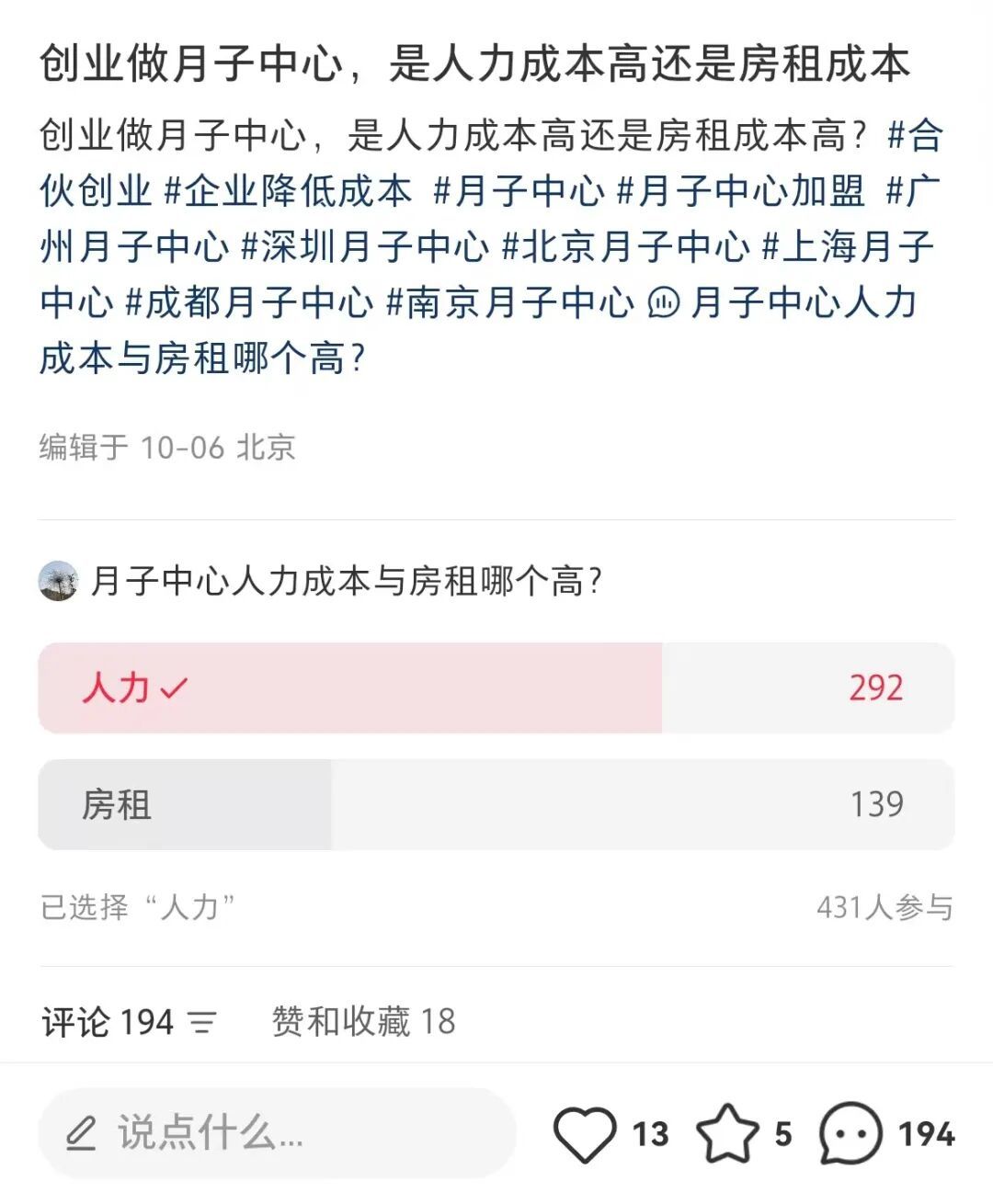Viewport: 993px width, 1204px height.
Task: Tap the poll icon before 月子中心人力
Action: point(663,302)
